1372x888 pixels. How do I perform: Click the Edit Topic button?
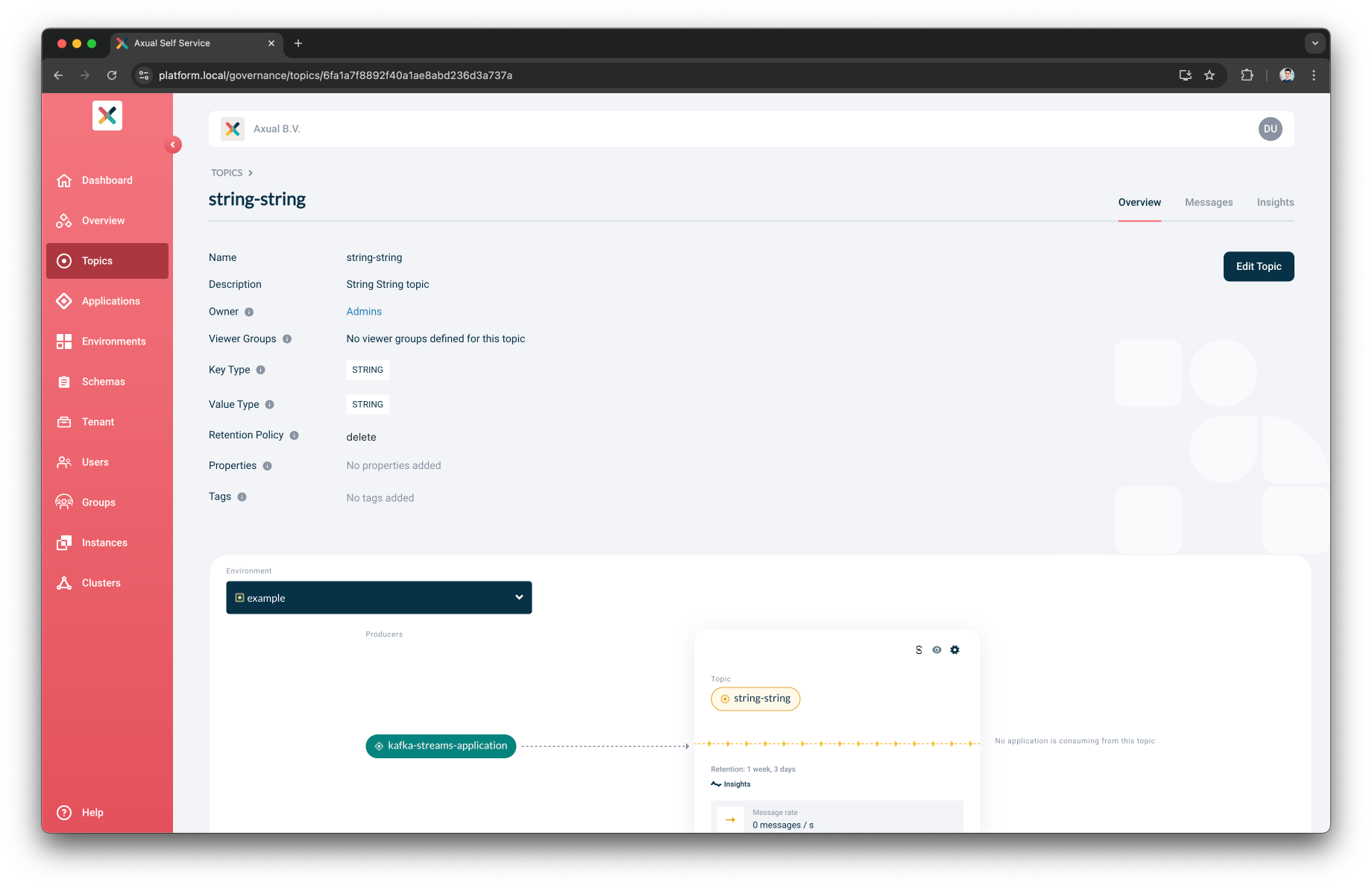(1259, 266)
